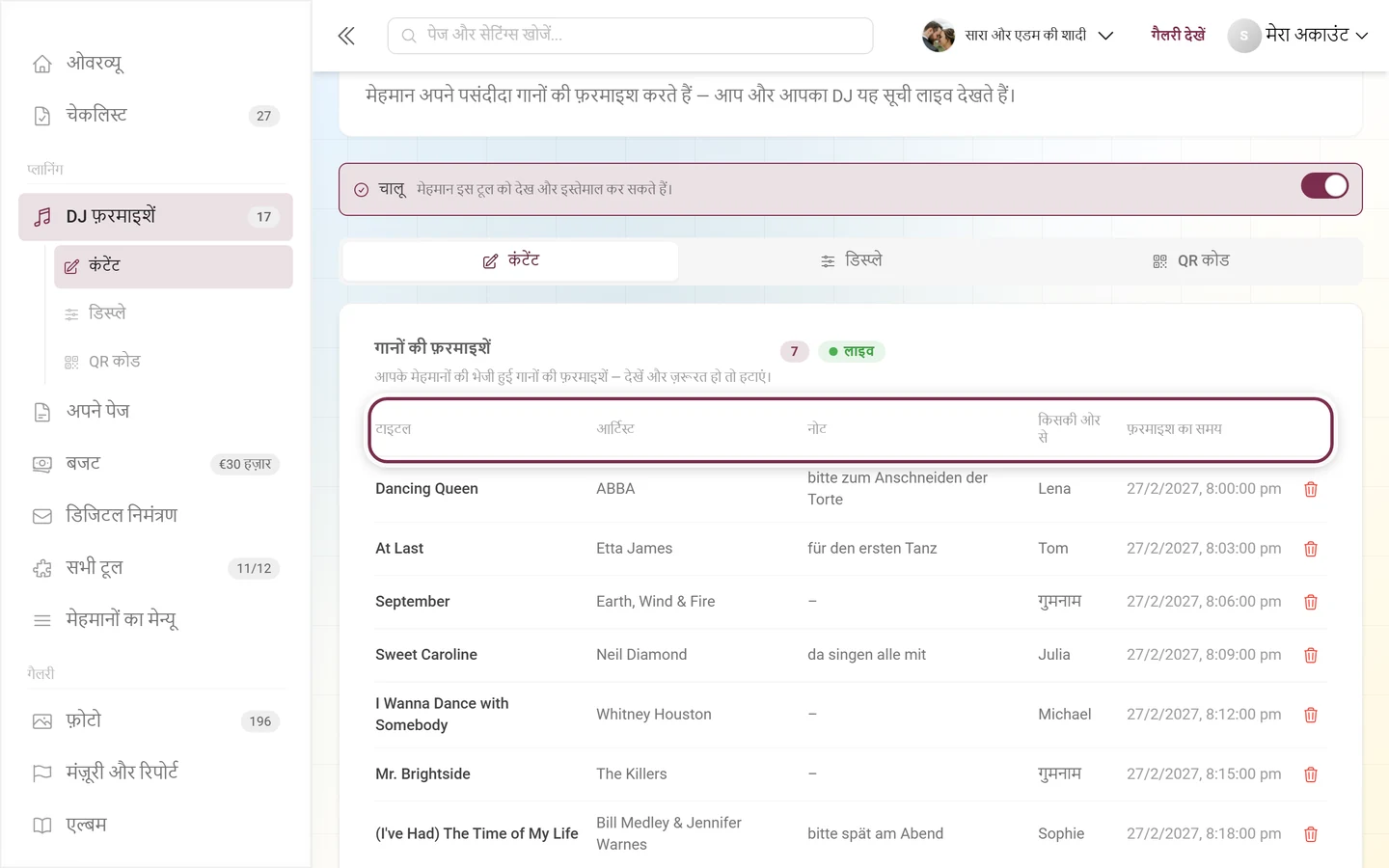This screenshot has width=1389, height=868.
Task: Open the चेकलिस्ट page
Action: click(155, 116)
